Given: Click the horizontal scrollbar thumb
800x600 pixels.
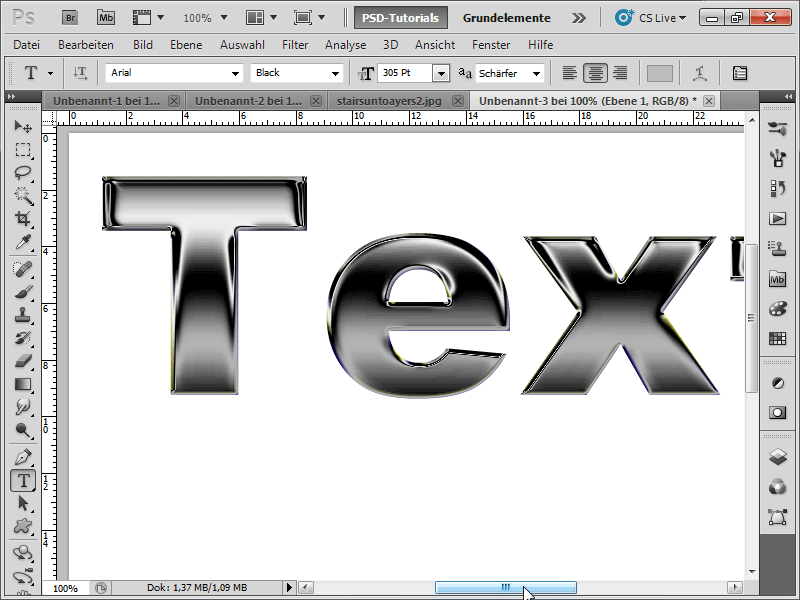Looking at the screenshot, I should (x=506, y=588).
